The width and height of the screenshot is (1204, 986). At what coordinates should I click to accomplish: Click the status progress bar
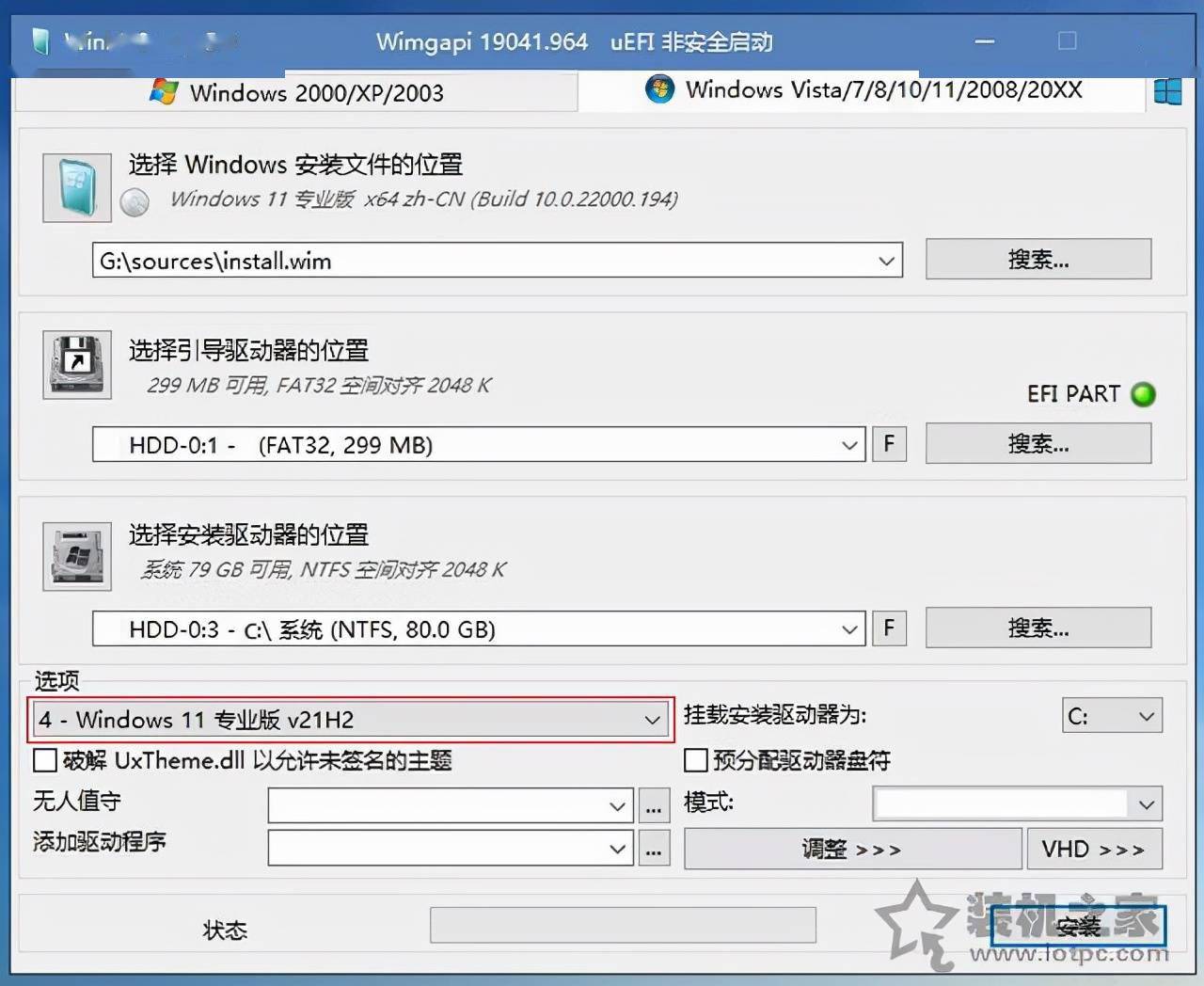pyautogui.click(x=623, y=925)
